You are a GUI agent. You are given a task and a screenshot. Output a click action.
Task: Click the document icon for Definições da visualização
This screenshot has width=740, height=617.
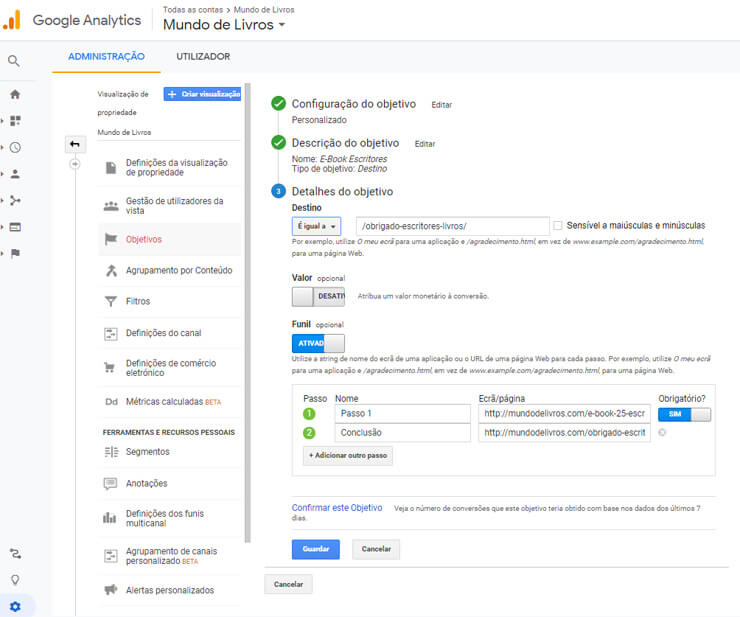pyautogui.click(x=111, y=168)
